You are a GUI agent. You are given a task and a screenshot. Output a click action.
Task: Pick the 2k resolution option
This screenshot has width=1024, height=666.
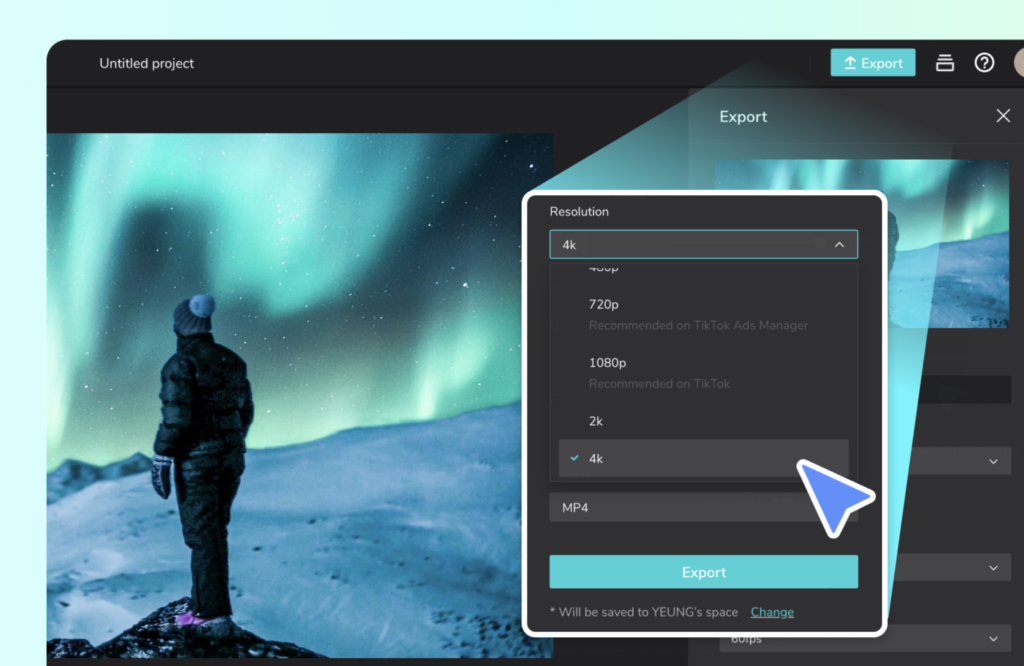pyautogui.click(x=596, y=421)
